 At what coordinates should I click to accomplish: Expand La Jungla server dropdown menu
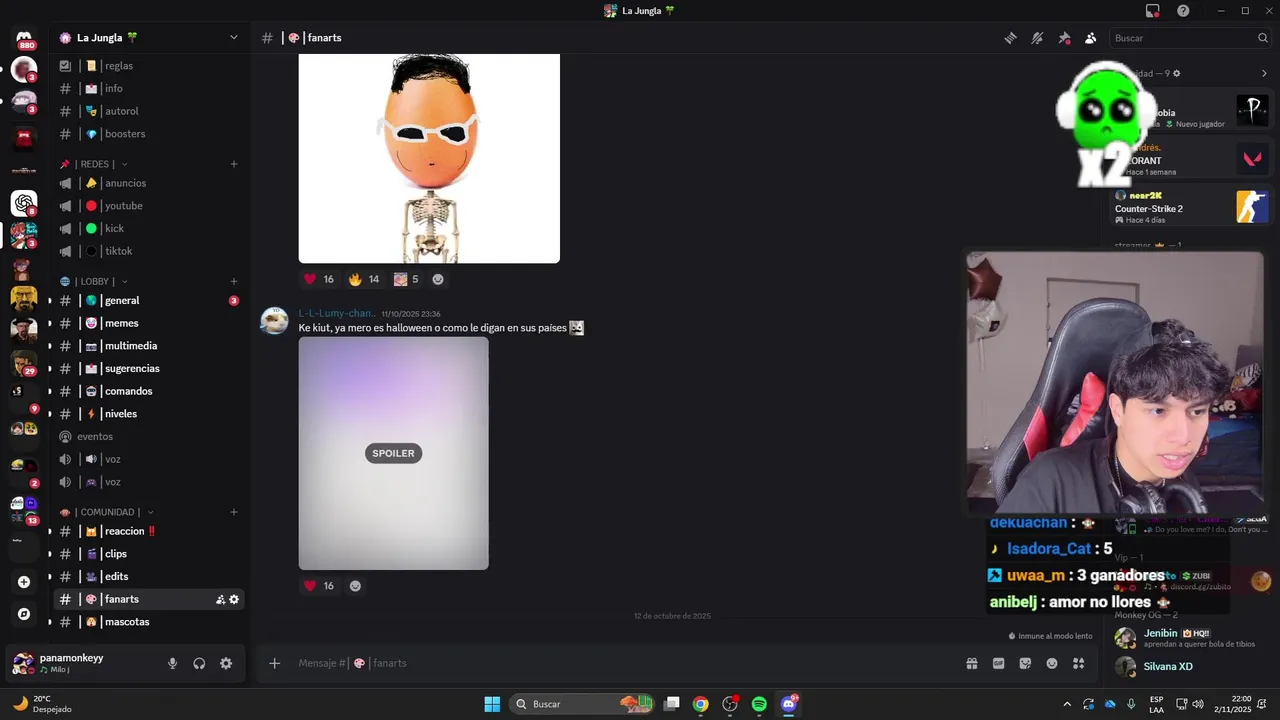pyautogui.click(x=234, y=38)
